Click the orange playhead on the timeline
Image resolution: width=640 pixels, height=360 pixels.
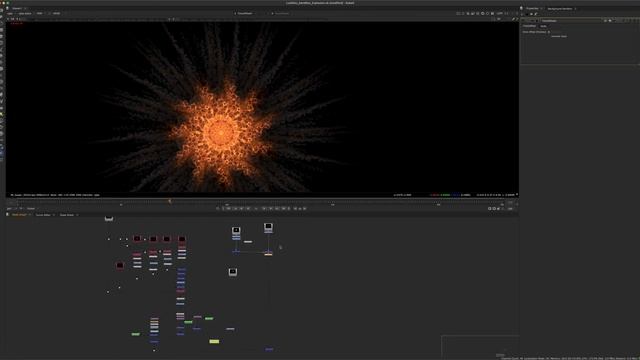(170, 201)
